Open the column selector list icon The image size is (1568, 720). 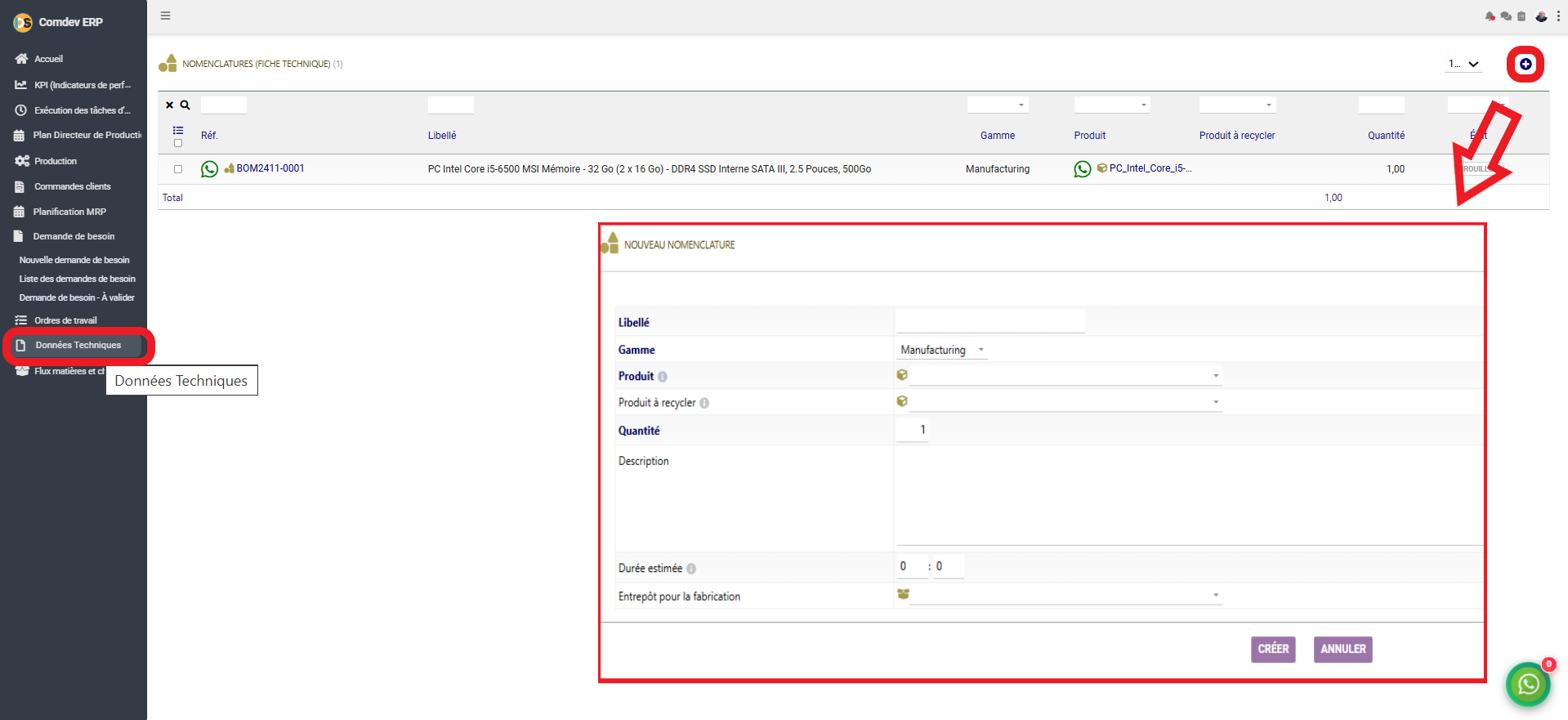[x=178, y=131]
